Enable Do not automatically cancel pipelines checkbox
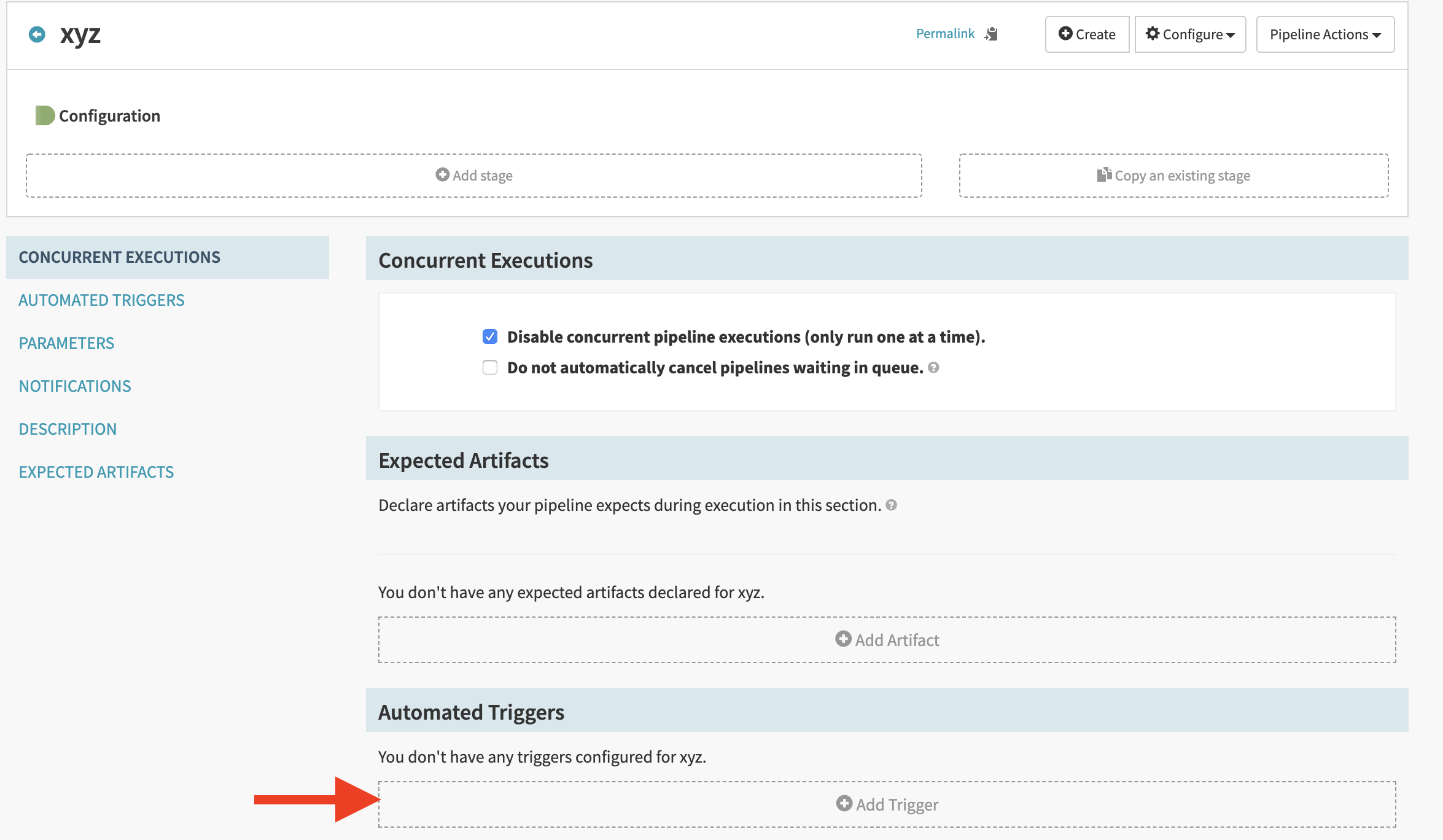This screenshot has width=1443, height=840. tap(489, 367)
